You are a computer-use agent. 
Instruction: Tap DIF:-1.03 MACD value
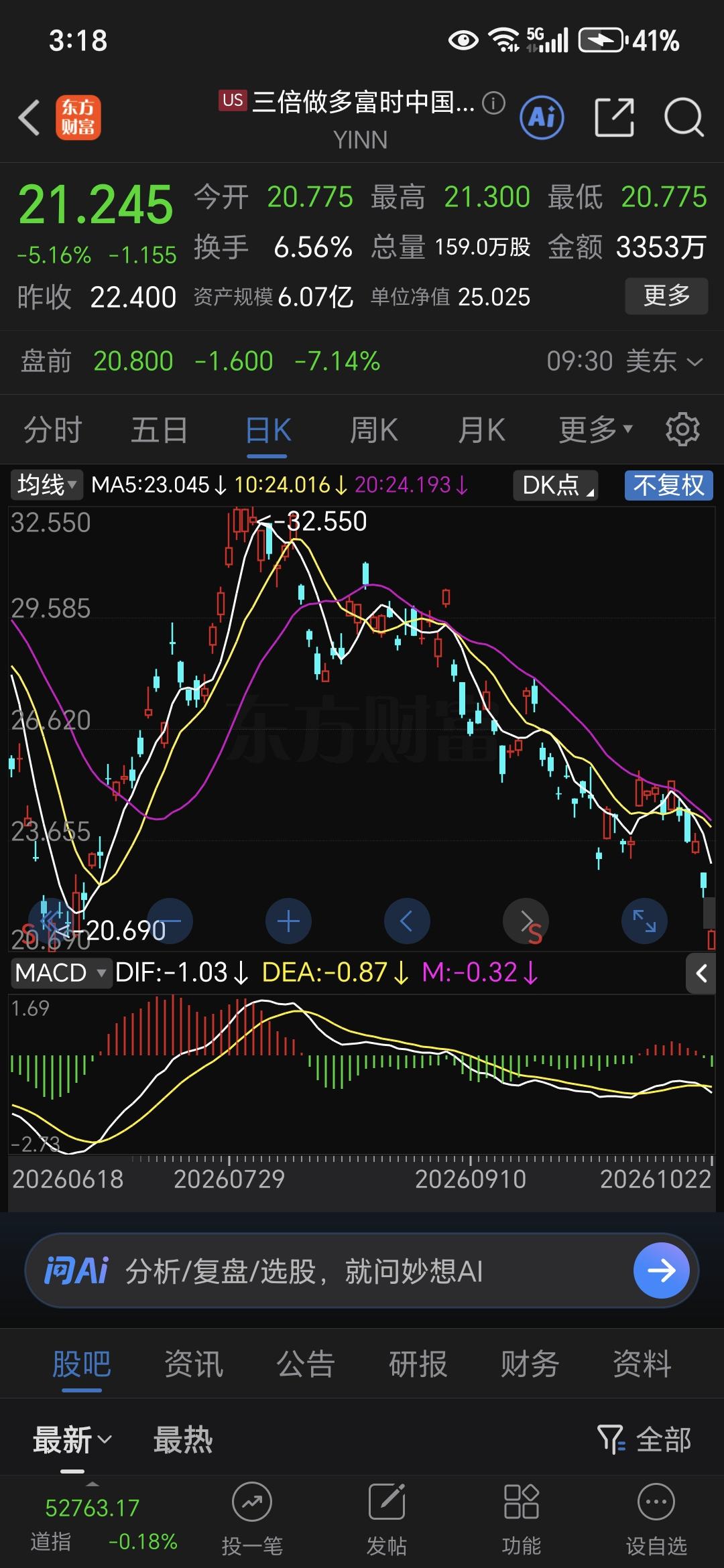tap(181, 972)
